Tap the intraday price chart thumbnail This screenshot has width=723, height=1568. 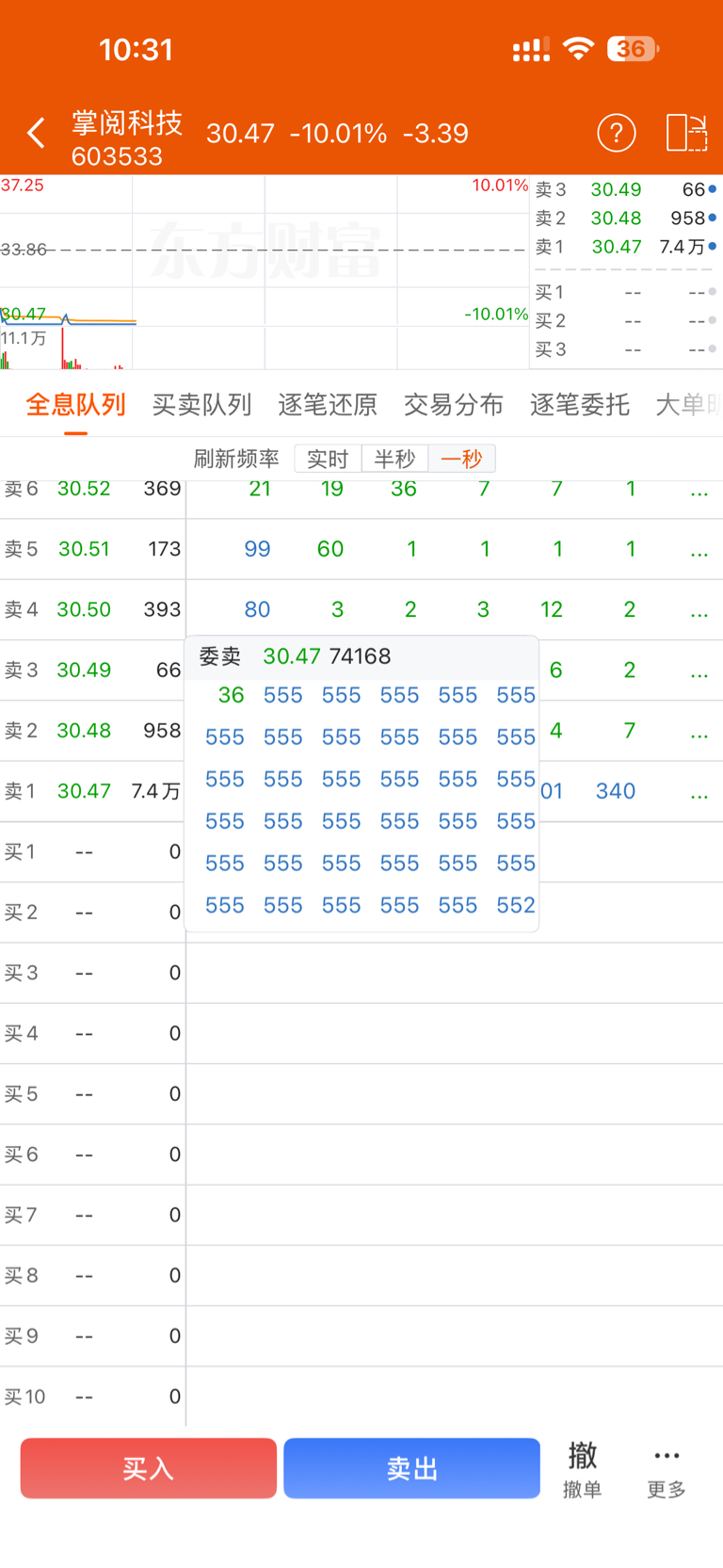tap(264, 272)
